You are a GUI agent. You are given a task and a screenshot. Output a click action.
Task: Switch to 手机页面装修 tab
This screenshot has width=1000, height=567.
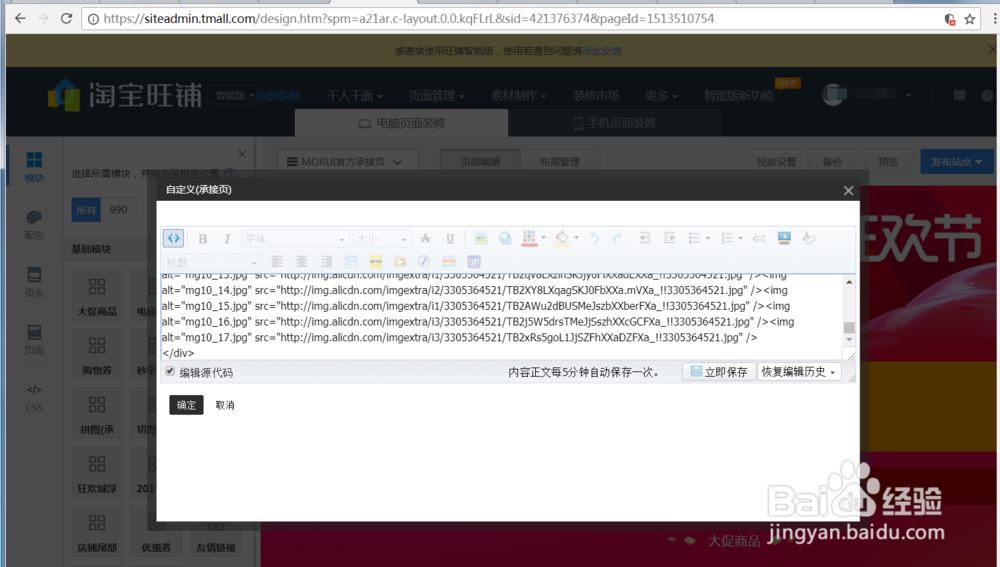click(615, 122)
